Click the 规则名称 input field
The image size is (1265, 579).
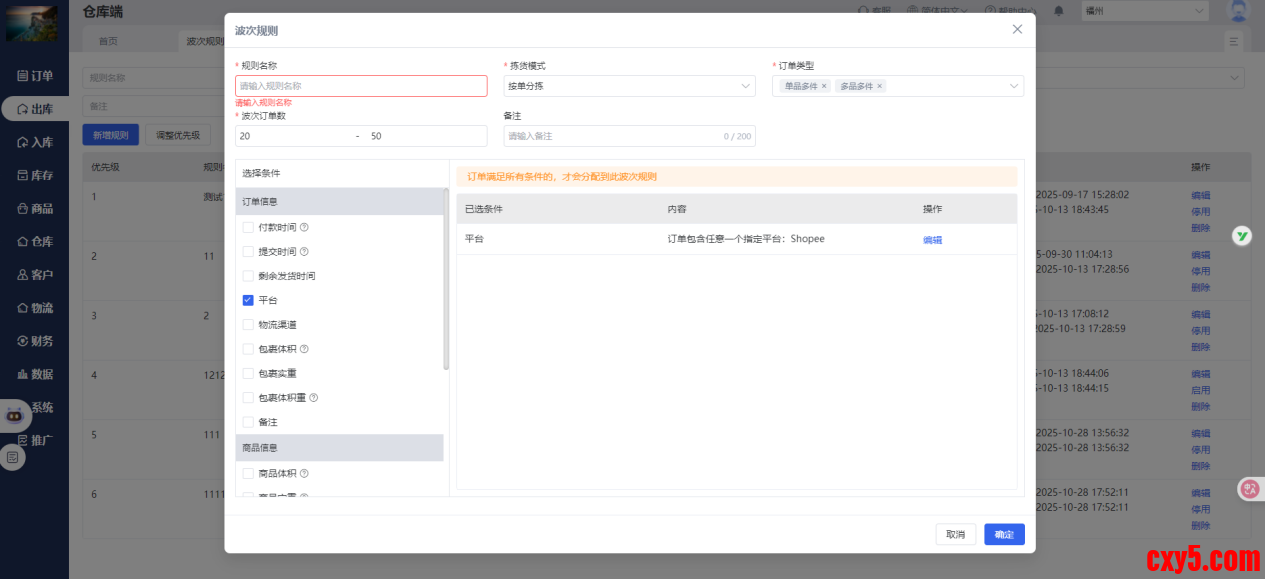361,86
